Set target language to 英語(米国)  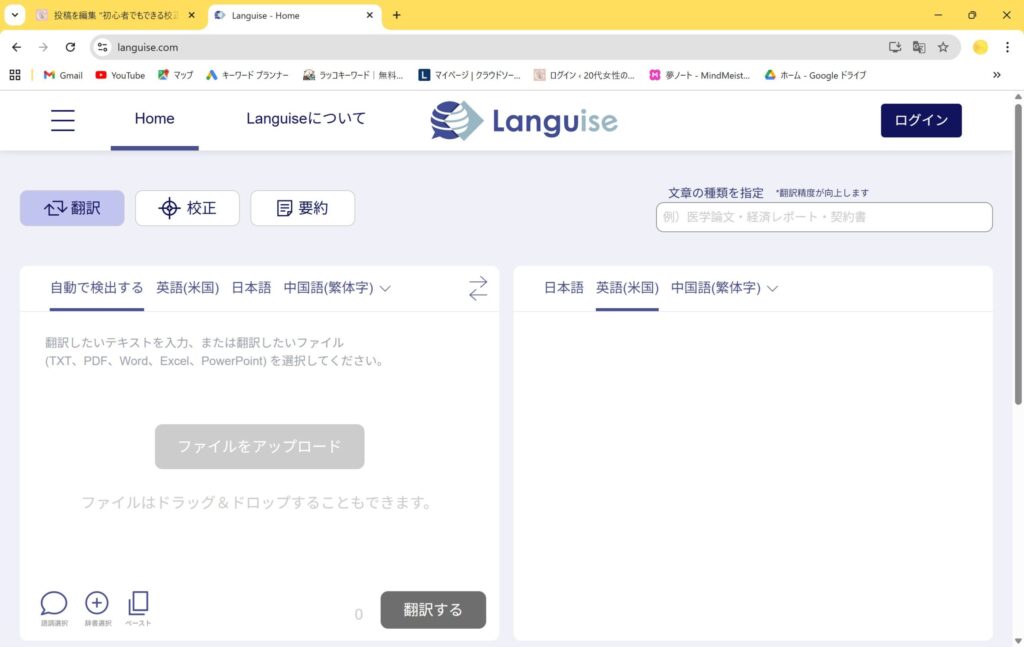pos(627,288)
